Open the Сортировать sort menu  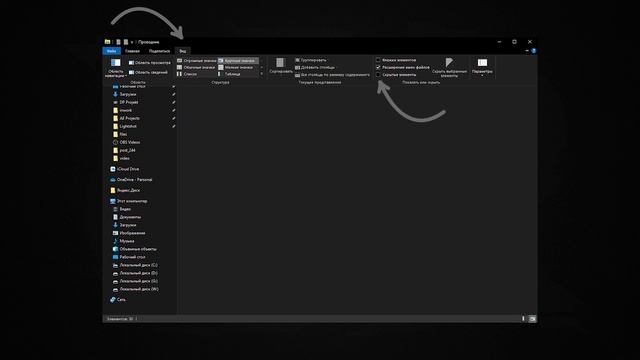pos(280,66)
